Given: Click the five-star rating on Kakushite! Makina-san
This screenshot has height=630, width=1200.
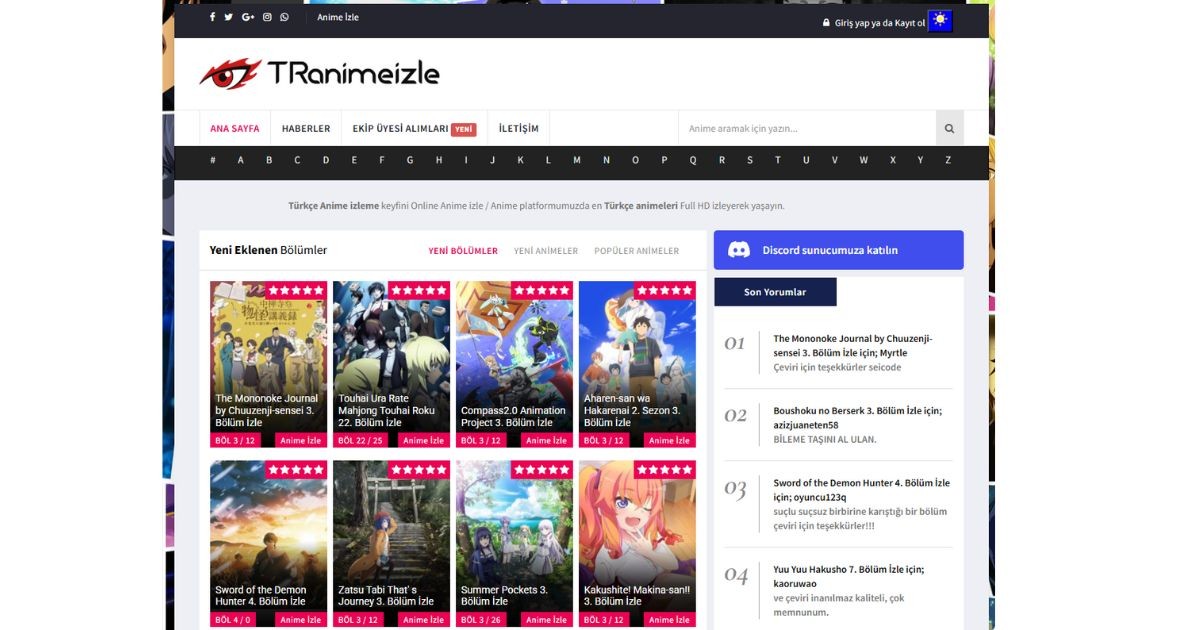Looking at the screenshot, I should pos(664,470).
